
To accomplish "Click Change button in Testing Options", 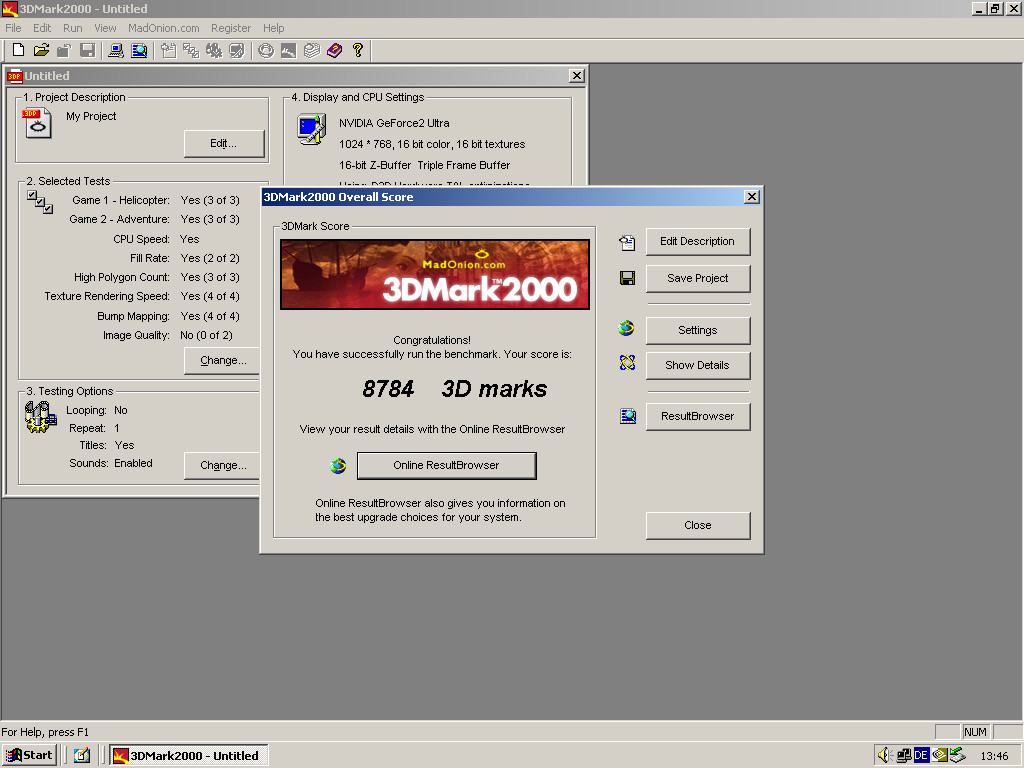I will coord(223,466).
